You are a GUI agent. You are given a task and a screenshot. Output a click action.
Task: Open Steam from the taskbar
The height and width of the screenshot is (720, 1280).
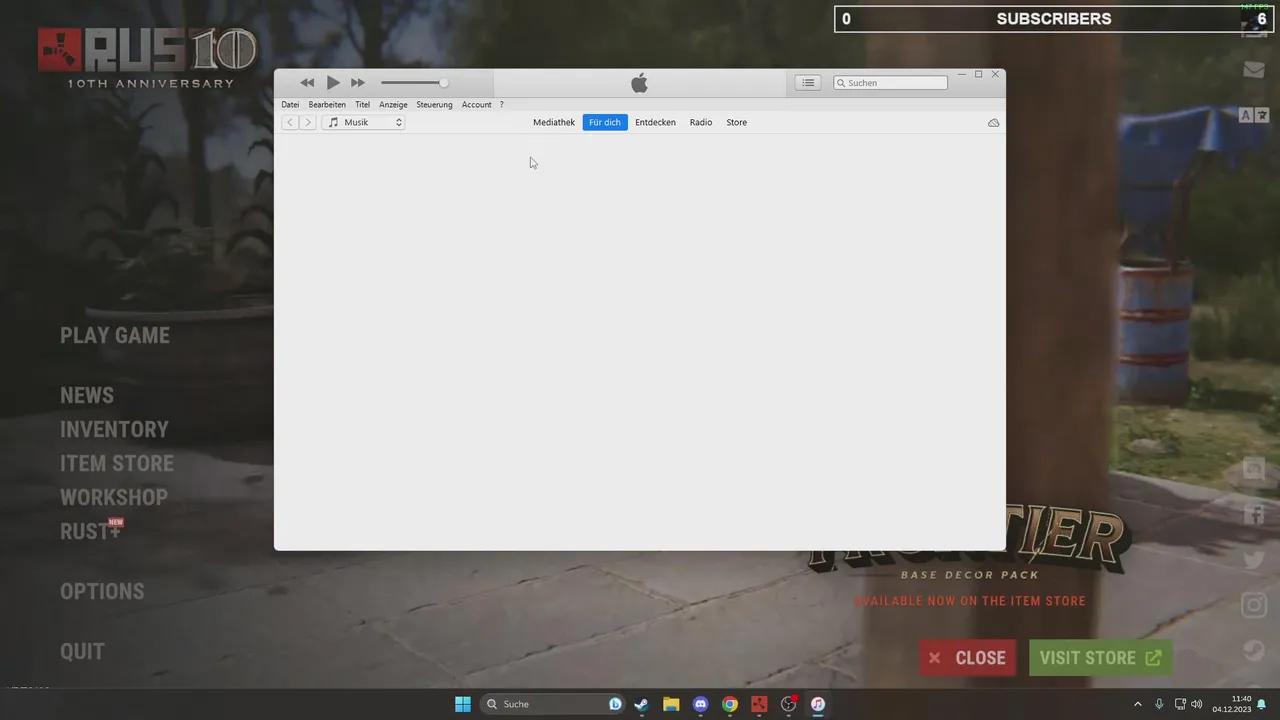tap(641, 704)
